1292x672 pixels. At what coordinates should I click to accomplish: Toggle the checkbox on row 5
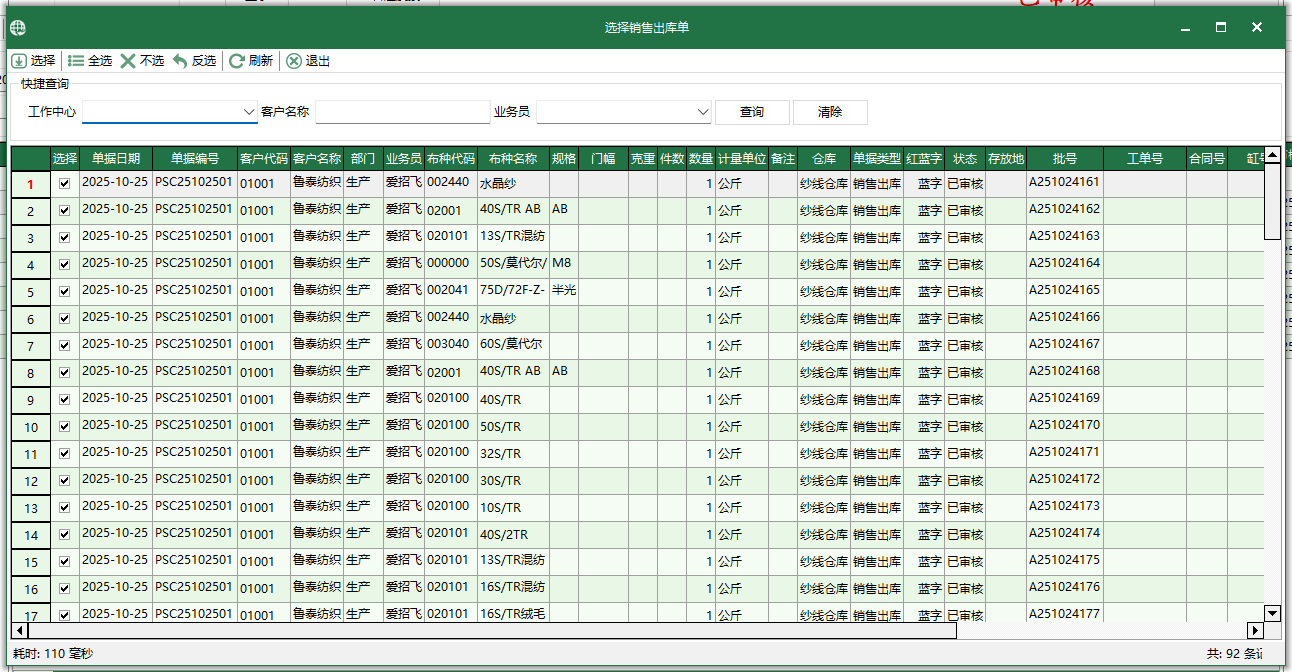point(65,292)
